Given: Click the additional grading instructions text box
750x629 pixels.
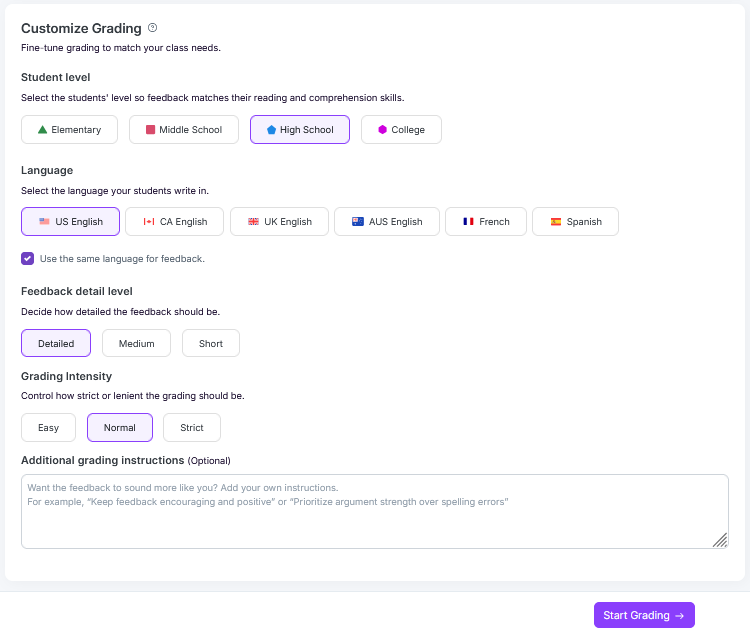Looking at the screenshot, I should click(x=374, y=511).
